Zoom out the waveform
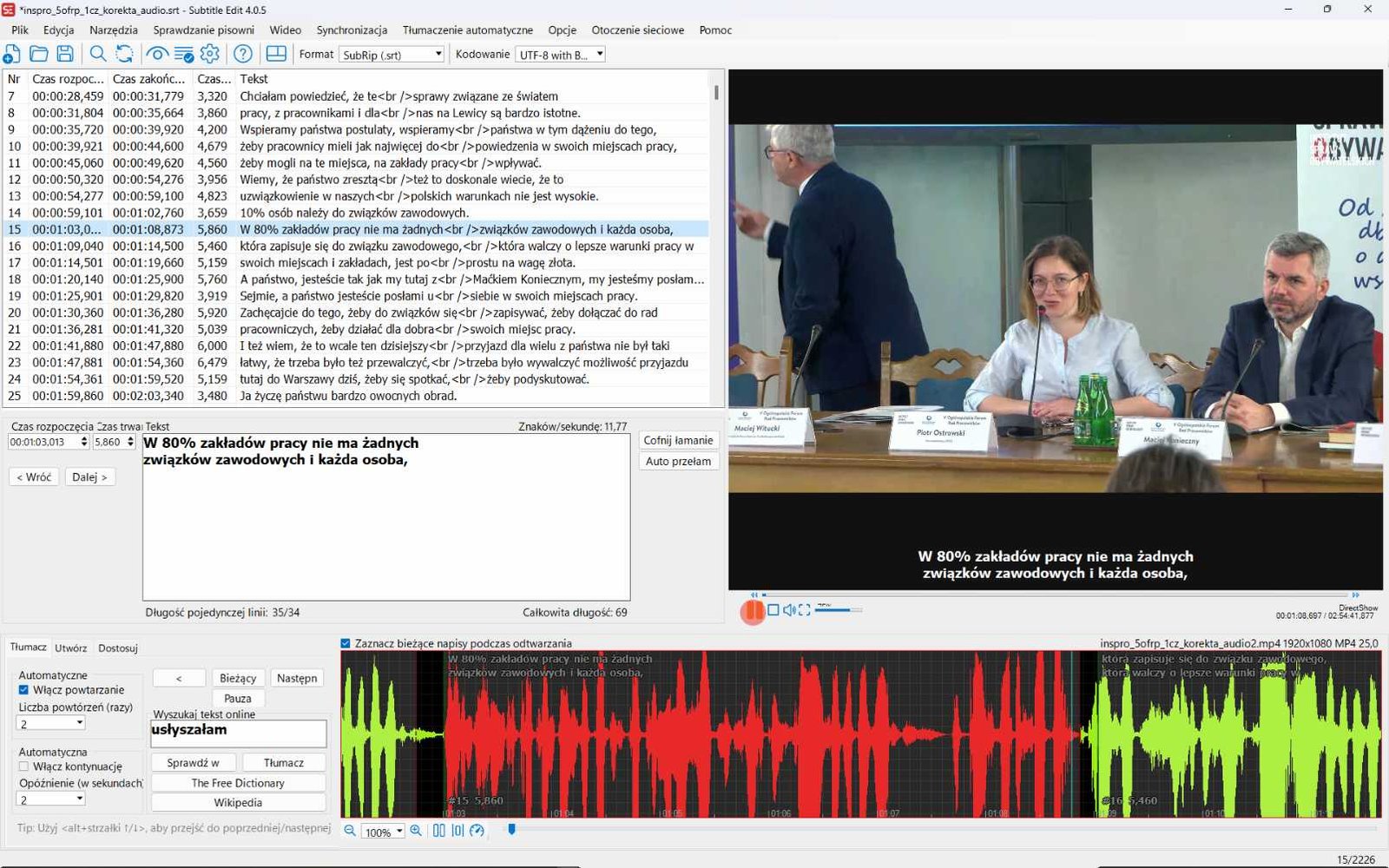This screenshot has width=1389, height=868. pyautogui.click(x=350, y=831)
